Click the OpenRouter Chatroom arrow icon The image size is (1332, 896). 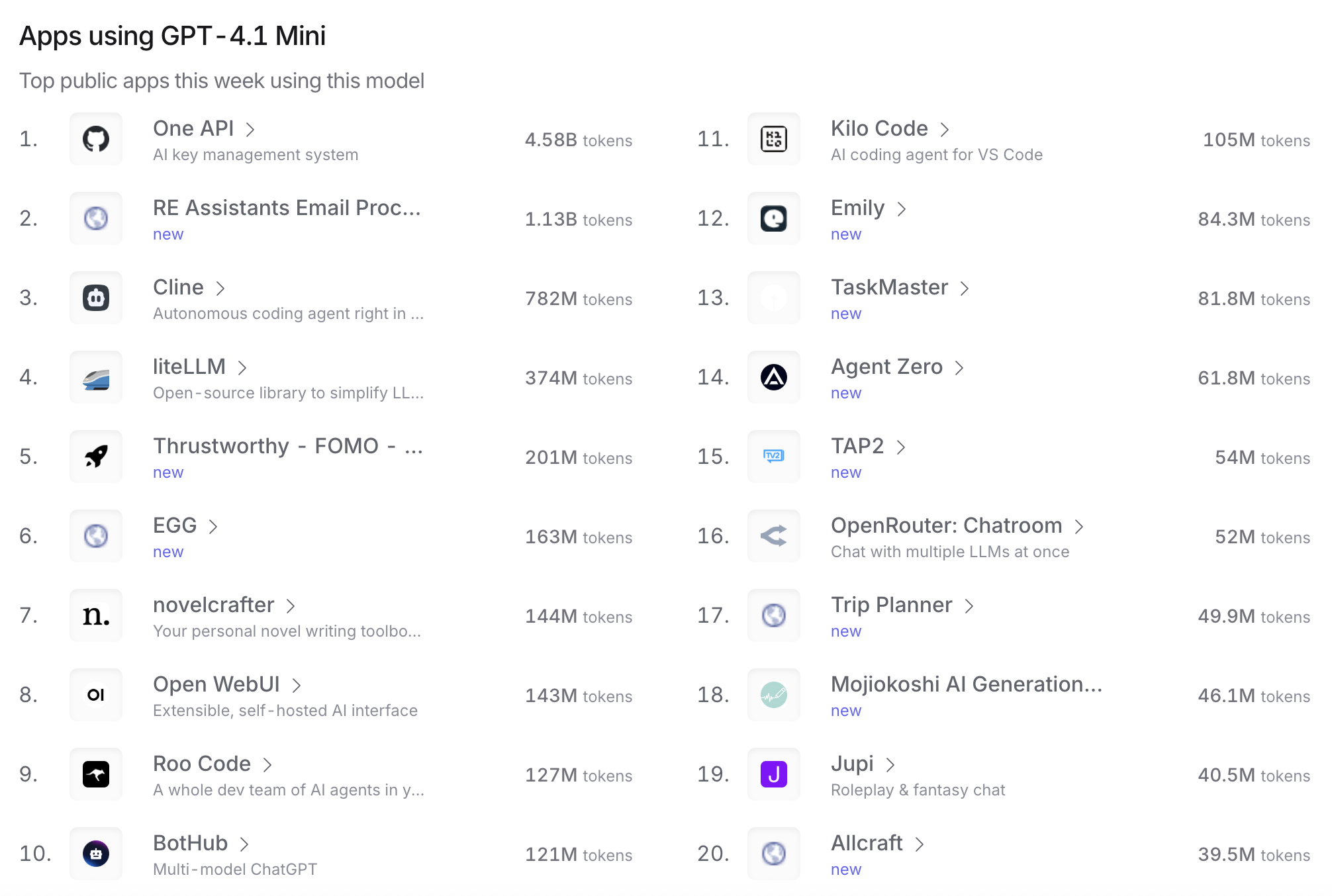773,536
